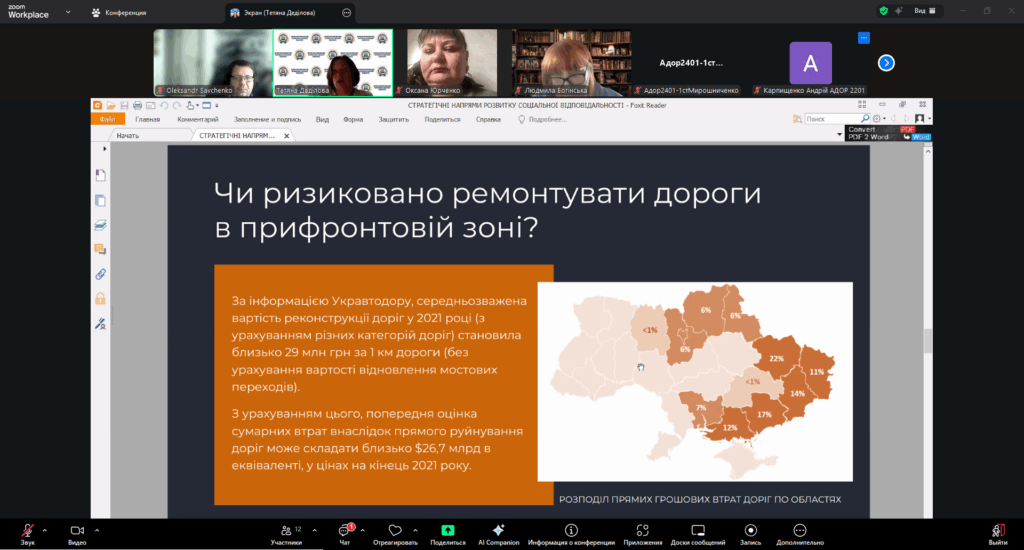
Task: Show next participants with blue arrow
Action: point(885,62)
